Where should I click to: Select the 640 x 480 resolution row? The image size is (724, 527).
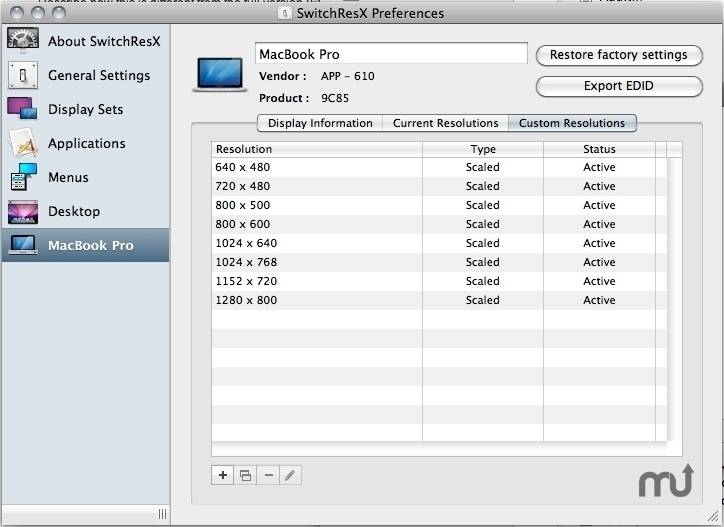tap(439, 167)
